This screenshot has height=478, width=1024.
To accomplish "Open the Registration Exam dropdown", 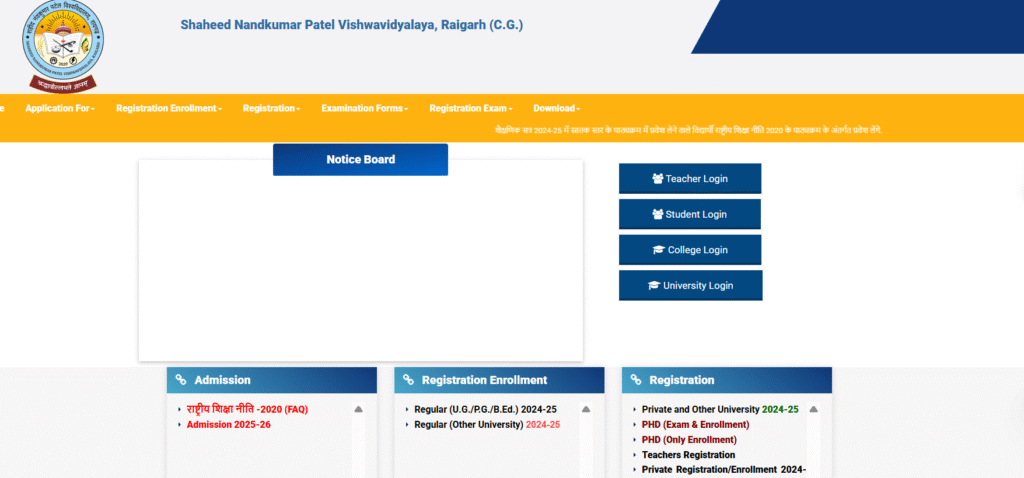I will coord(471,108).
